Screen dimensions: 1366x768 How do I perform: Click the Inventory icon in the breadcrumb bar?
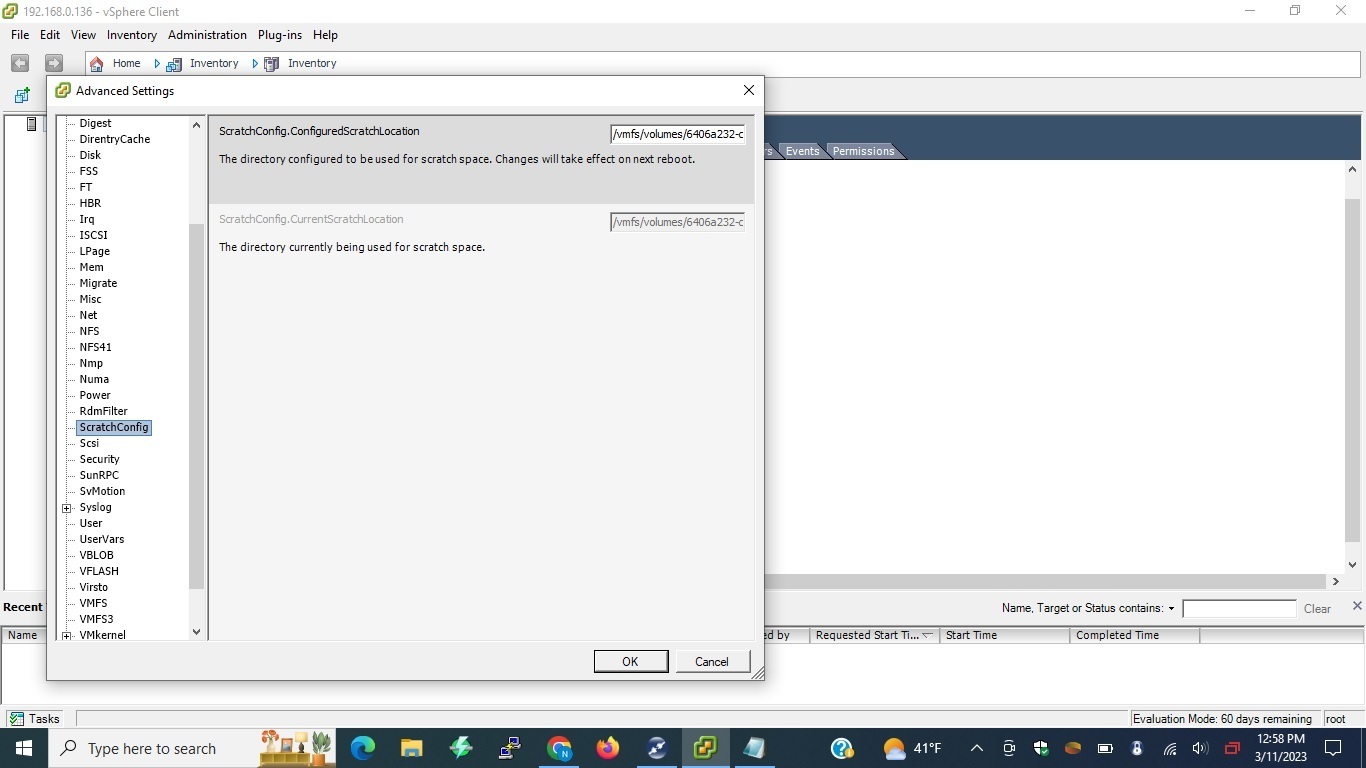tap(174, 63)
